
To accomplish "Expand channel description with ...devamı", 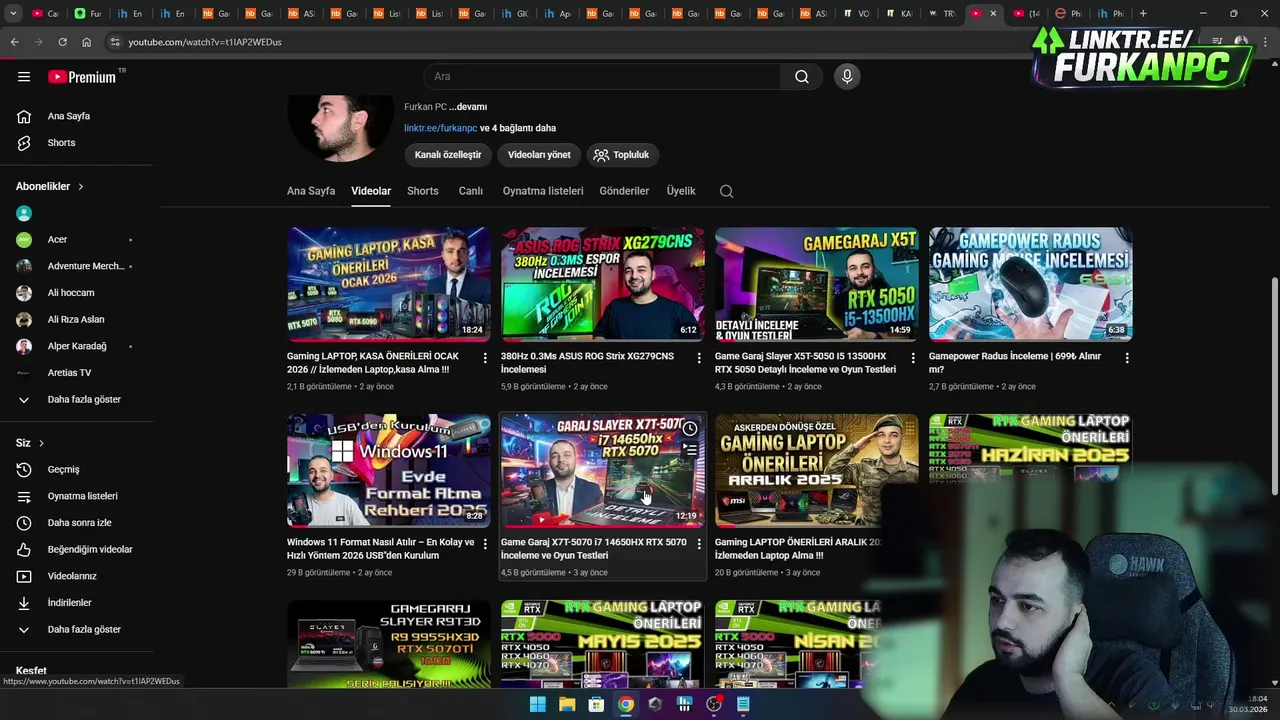I will point(468,107).
